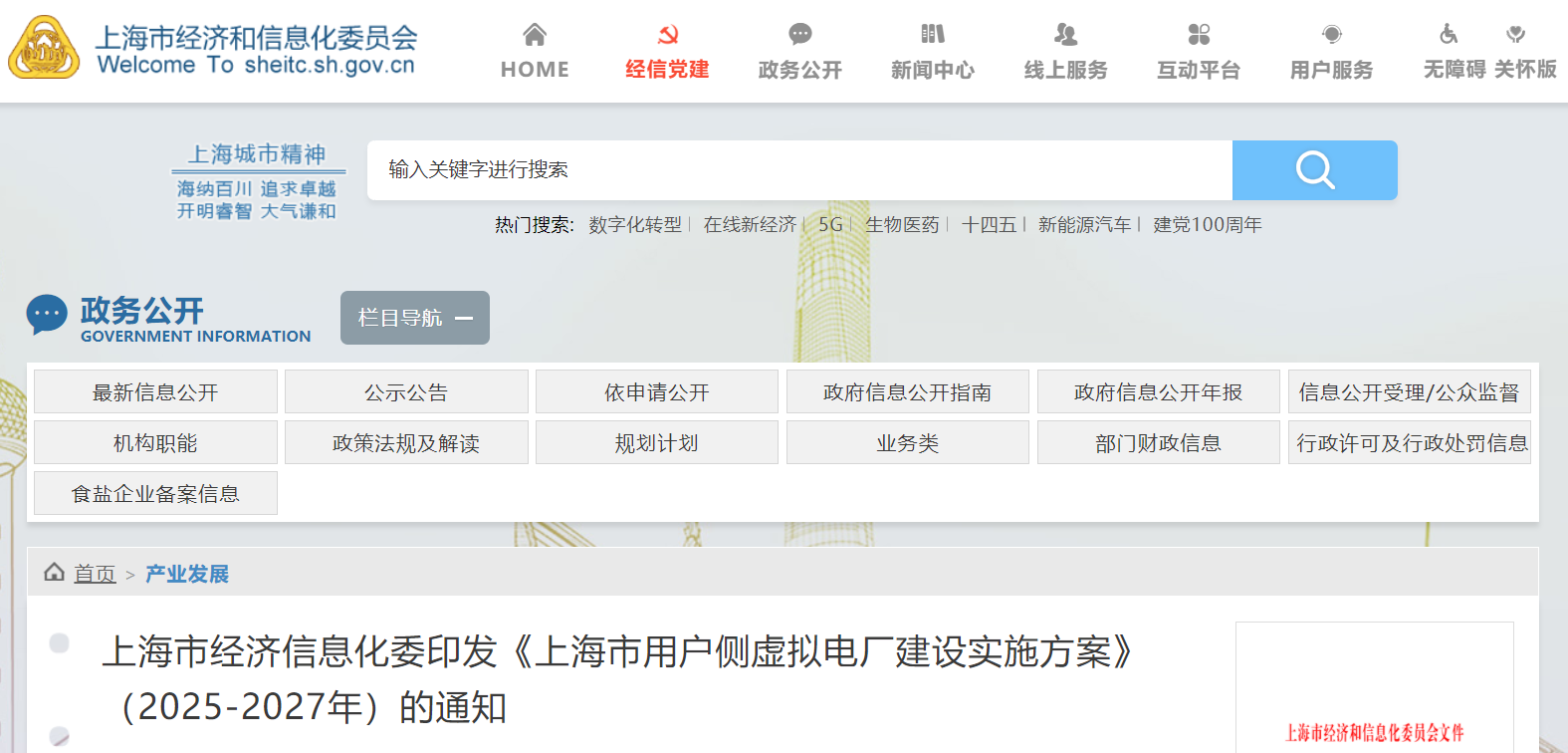1568x753 pixels.
Task: Open the 无障碍 accessibility wheelchair icon
Action: tap(1449, 35)
